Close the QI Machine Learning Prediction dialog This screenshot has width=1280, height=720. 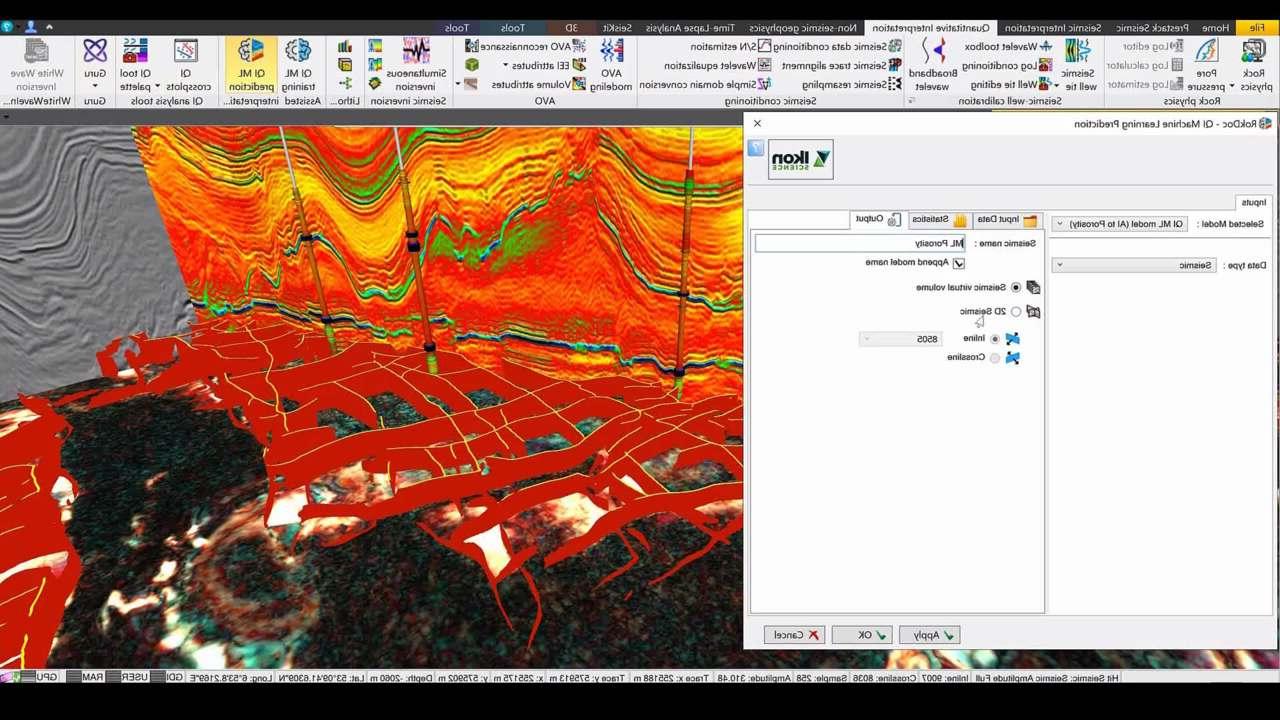(x=757, y=123)
